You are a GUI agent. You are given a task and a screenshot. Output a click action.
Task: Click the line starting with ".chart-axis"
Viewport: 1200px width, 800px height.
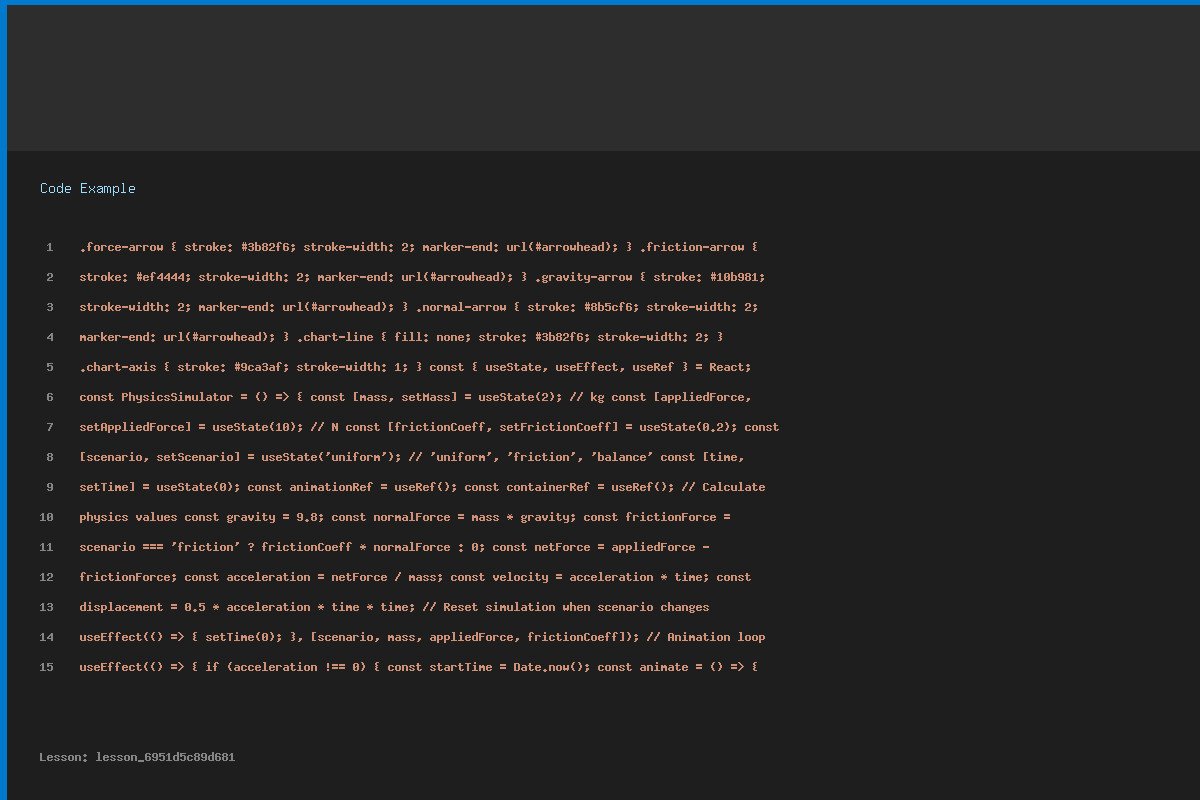click(415, 367)
